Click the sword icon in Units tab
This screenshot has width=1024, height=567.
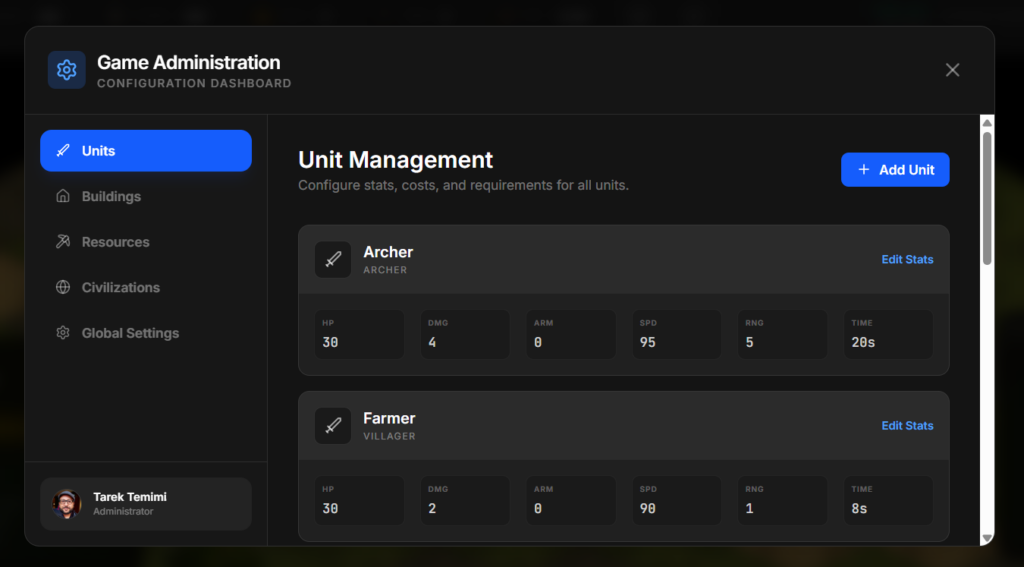(63, 151)
